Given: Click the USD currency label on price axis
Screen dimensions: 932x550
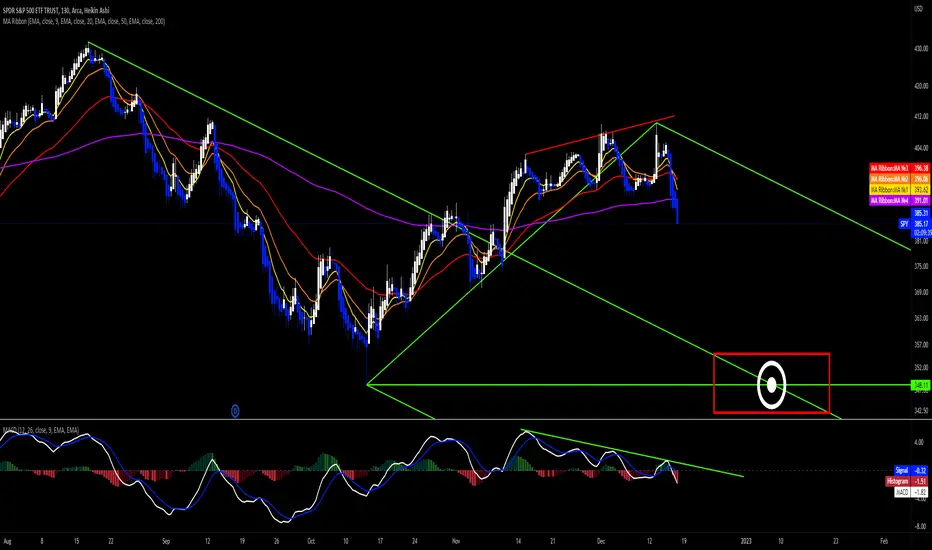Looking at the screenshot, I should pyautogui.click(x=920, y=10).
